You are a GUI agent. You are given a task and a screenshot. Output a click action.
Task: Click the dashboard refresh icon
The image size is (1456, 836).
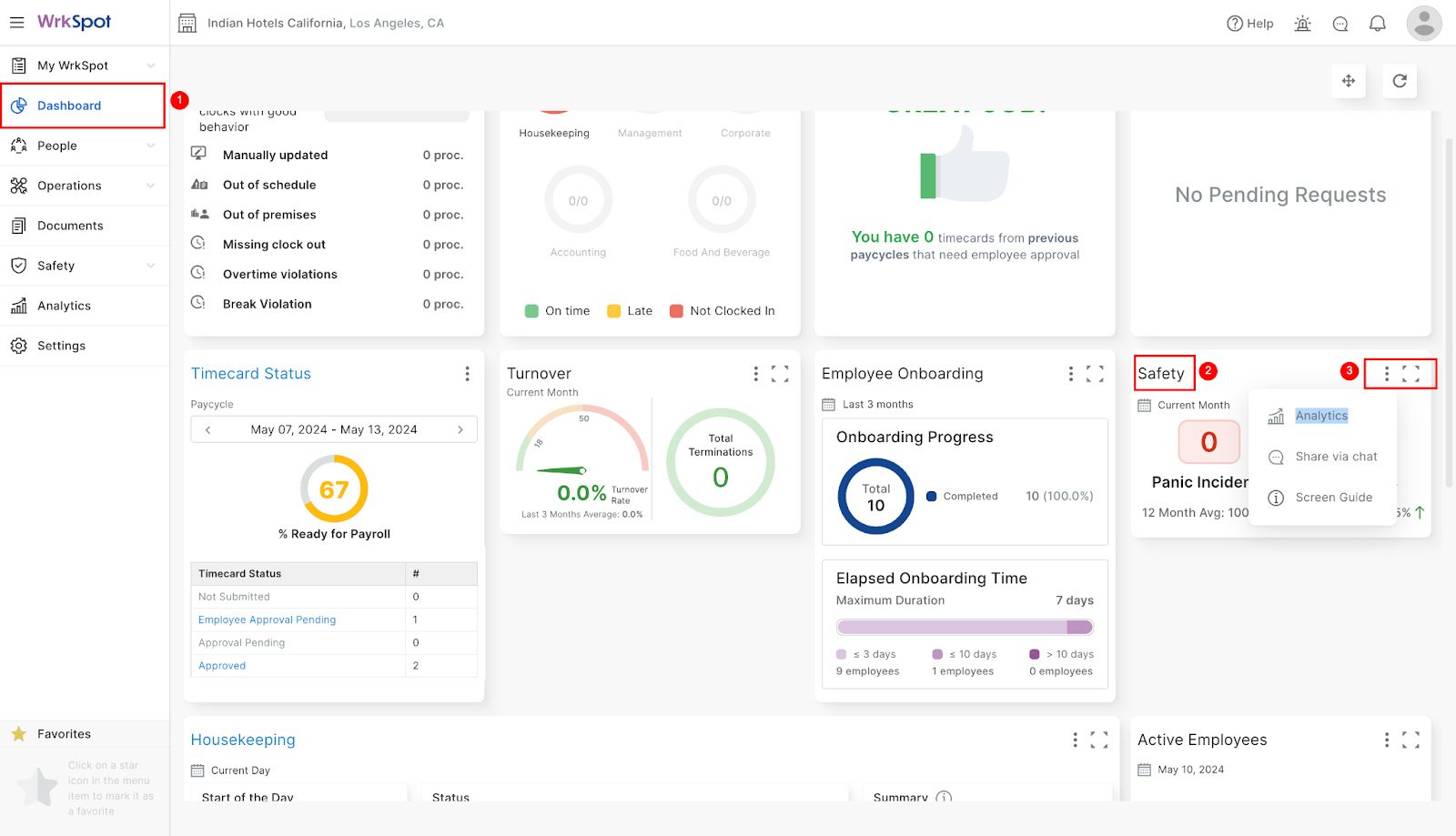pos(1400,81)
